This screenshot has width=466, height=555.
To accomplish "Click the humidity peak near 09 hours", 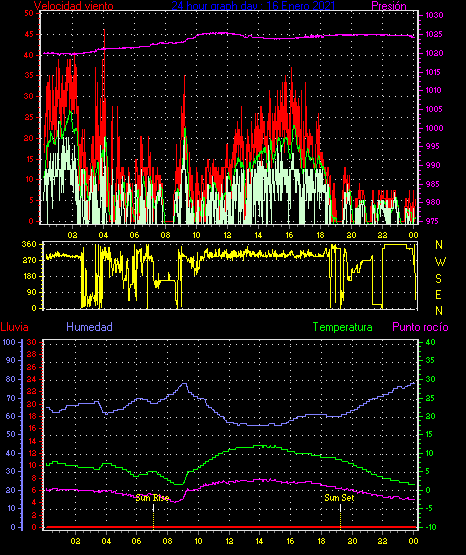I will [x=184, y=384].
